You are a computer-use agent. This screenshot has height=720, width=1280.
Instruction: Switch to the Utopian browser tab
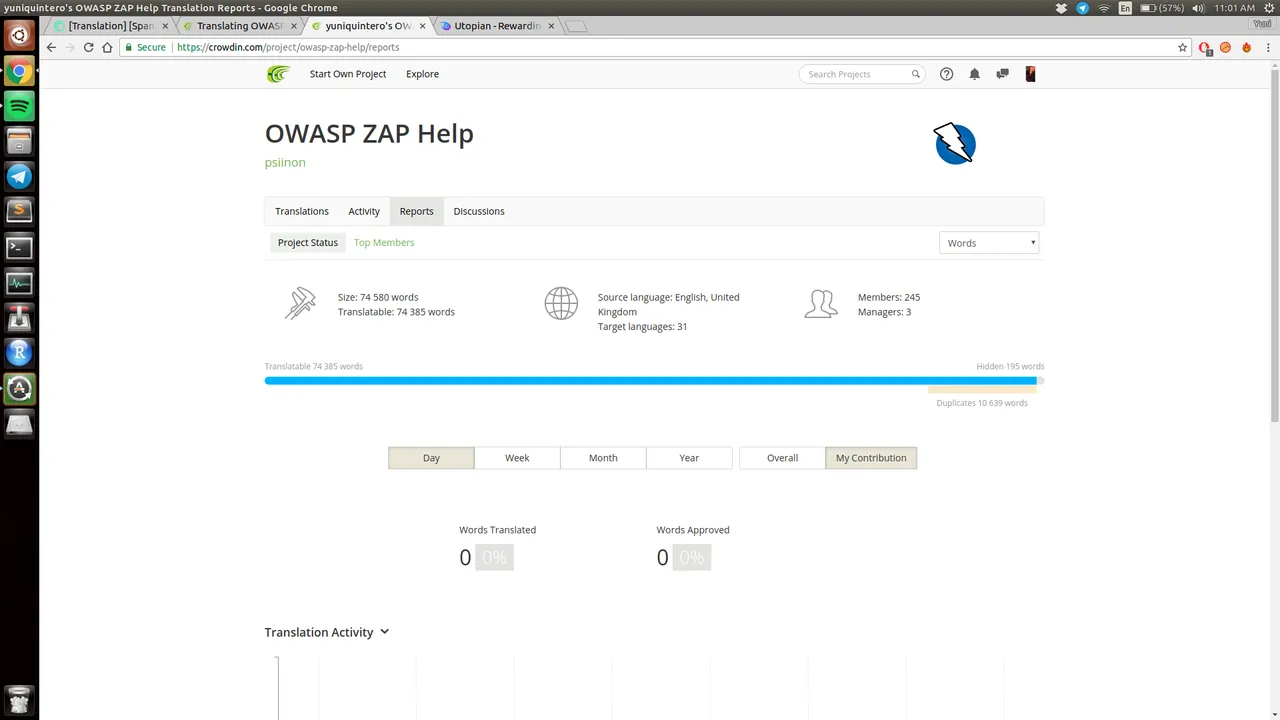pyautogui.click(x=497, y=26)
